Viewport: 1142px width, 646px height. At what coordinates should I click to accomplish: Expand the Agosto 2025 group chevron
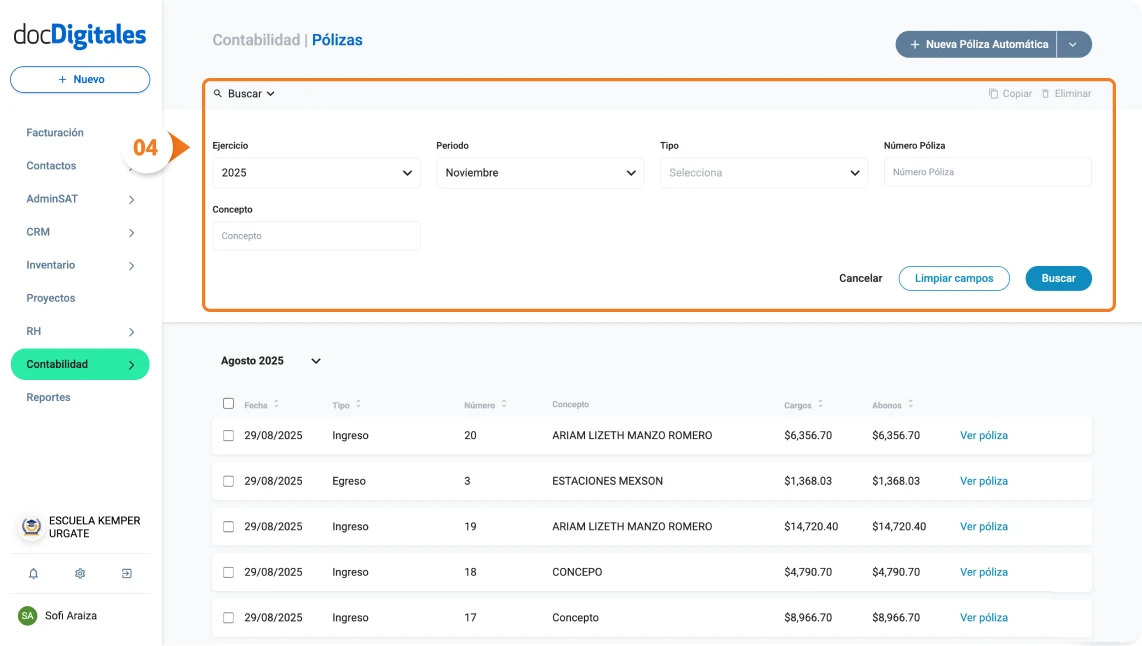coord(316,361)
